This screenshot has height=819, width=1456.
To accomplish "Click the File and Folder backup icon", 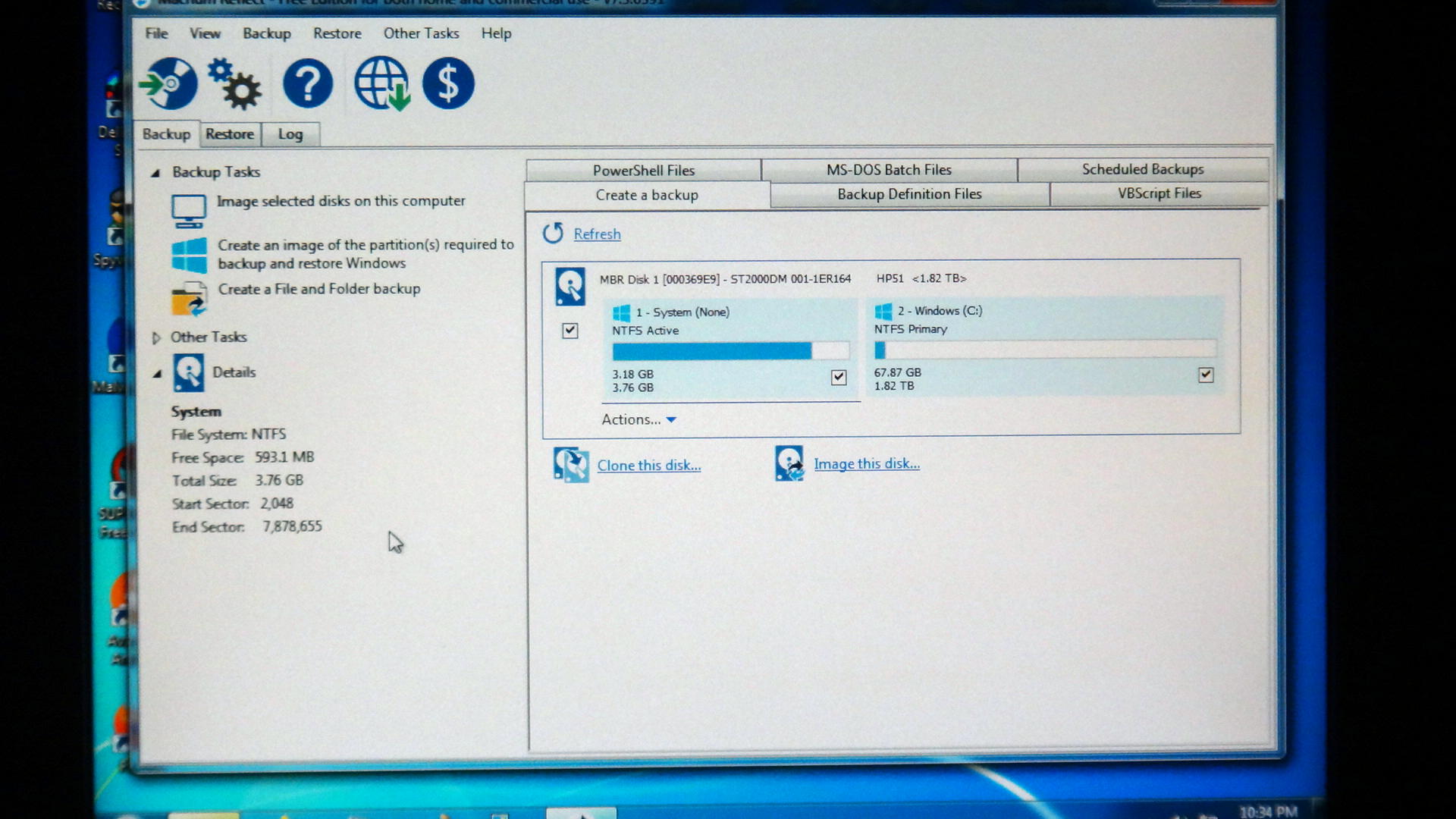I will pyautogui.click(x=189, y=299).
